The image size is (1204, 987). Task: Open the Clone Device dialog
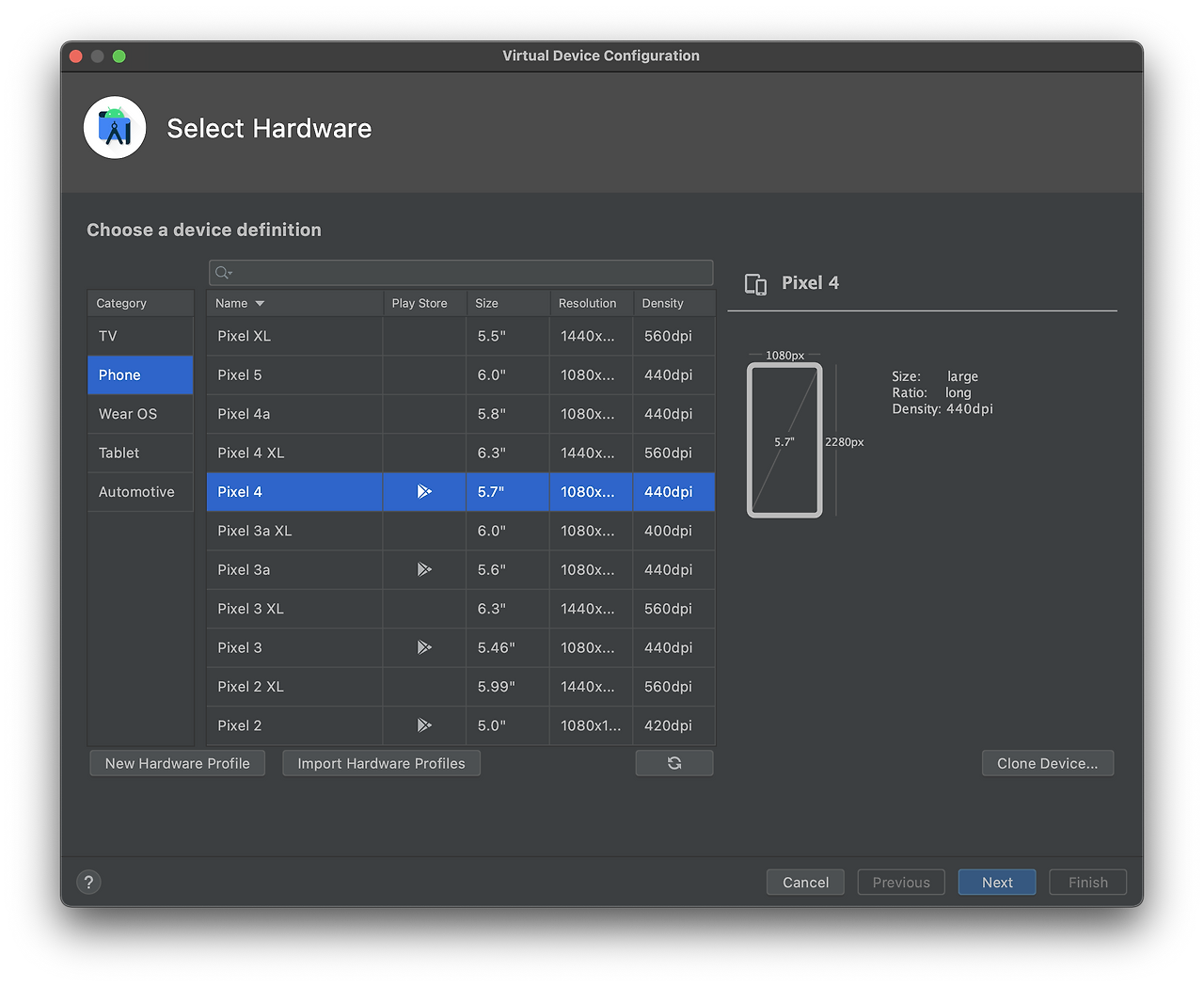pyautogui.click(x=1048, y=763)
